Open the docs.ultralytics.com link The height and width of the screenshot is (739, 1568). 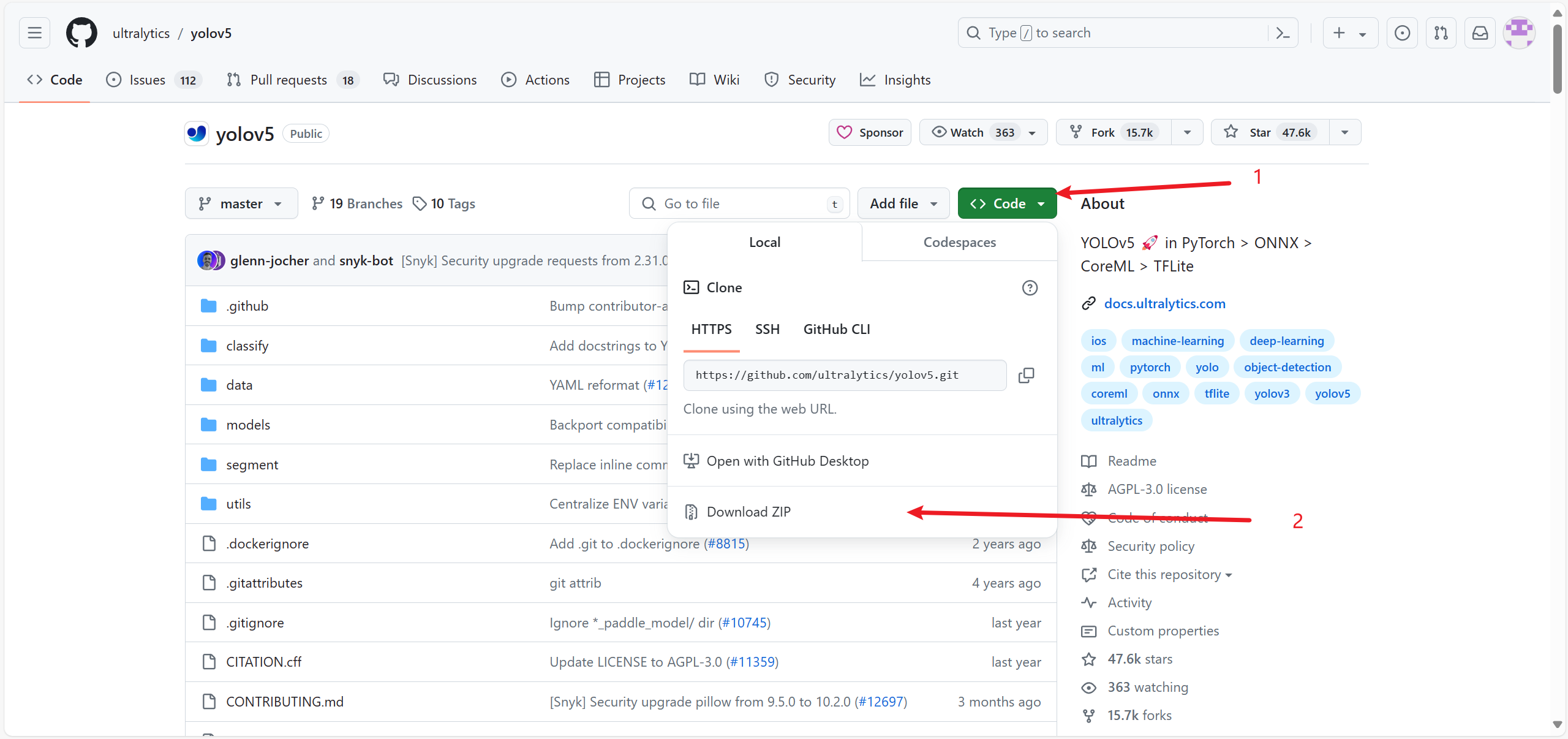1165,304
